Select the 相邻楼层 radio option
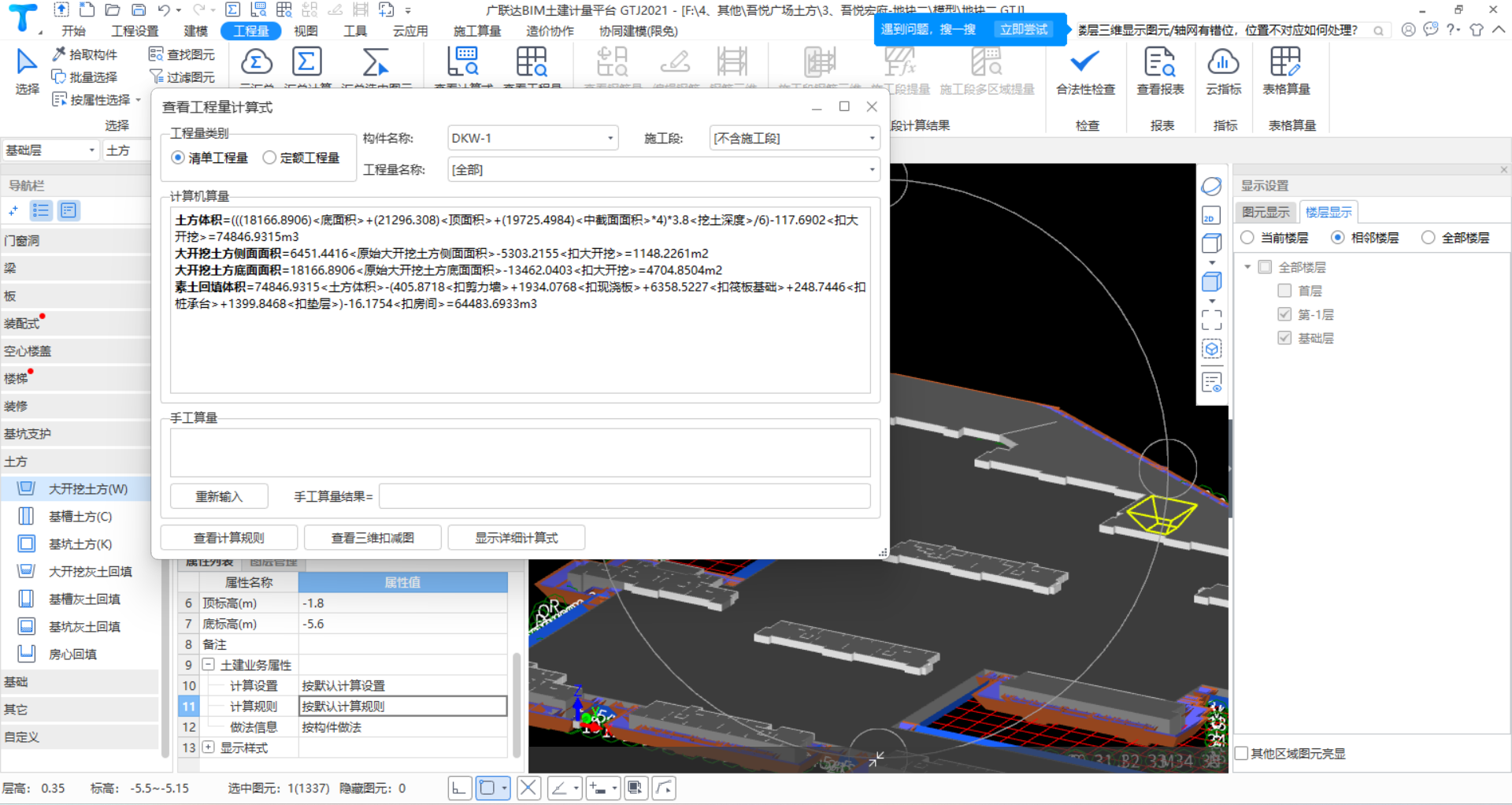 1338,238
